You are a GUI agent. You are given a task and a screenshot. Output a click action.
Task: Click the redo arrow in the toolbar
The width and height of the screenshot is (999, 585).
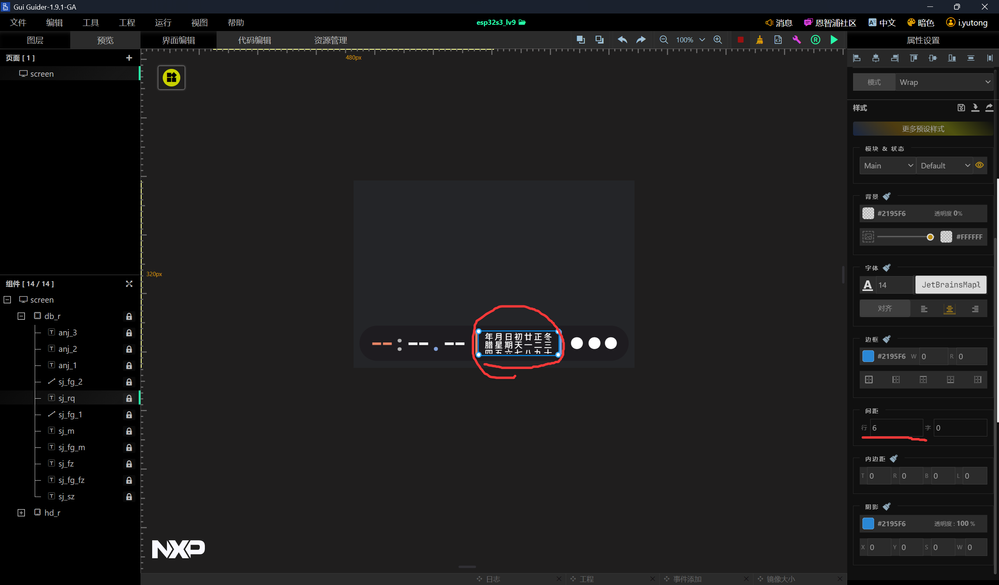tap(641, 40)
